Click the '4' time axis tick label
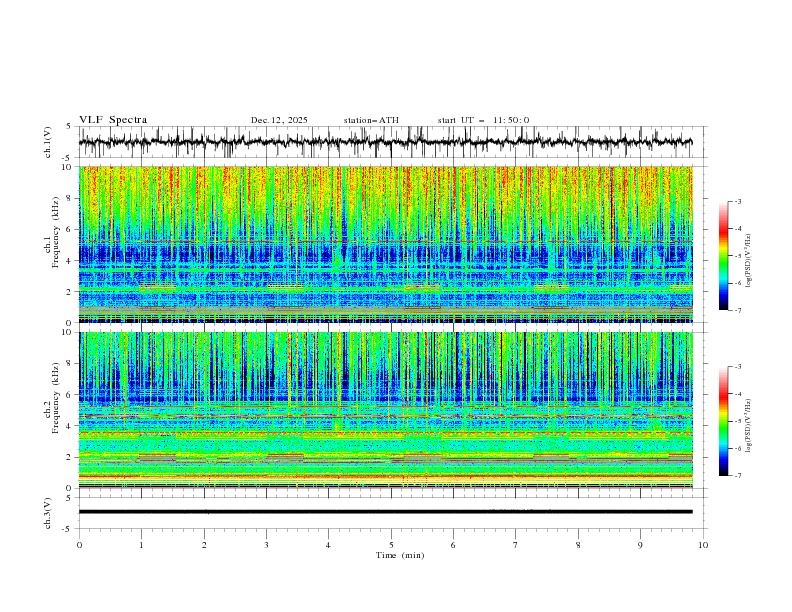The width and height of the screenshot is (792, 612). 328,545
